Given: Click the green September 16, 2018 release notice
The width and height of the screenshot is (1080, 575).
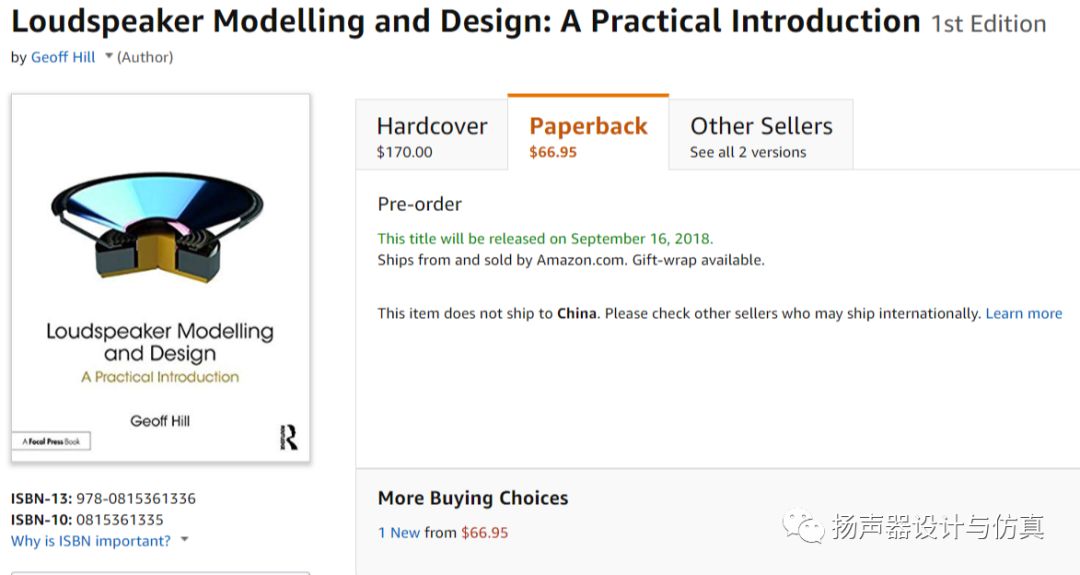Looking at the screenshot, I should (x=545, y=238).
